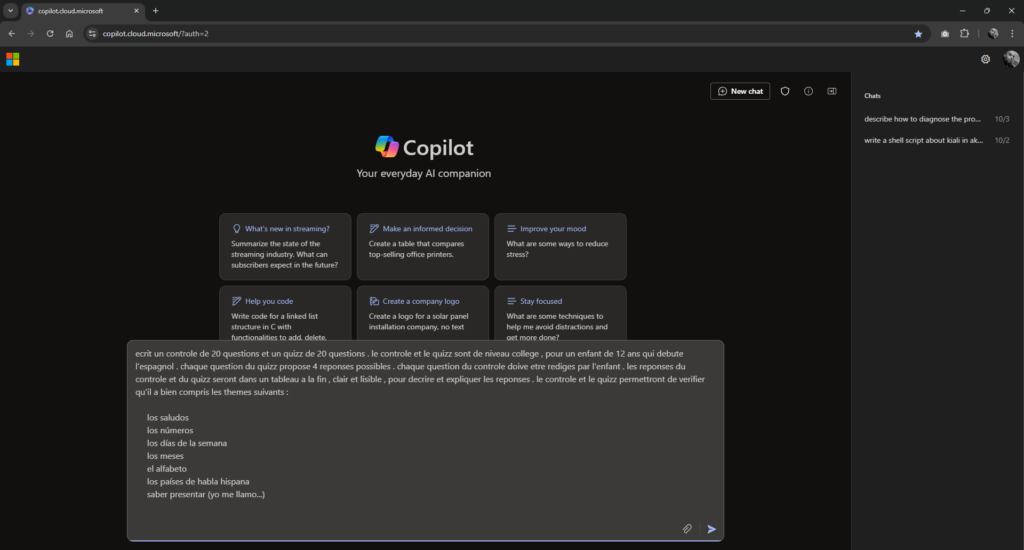Viewport: 1024px width, 550px height.
Task: Start a New chat
Action: (x=740, y=91)
